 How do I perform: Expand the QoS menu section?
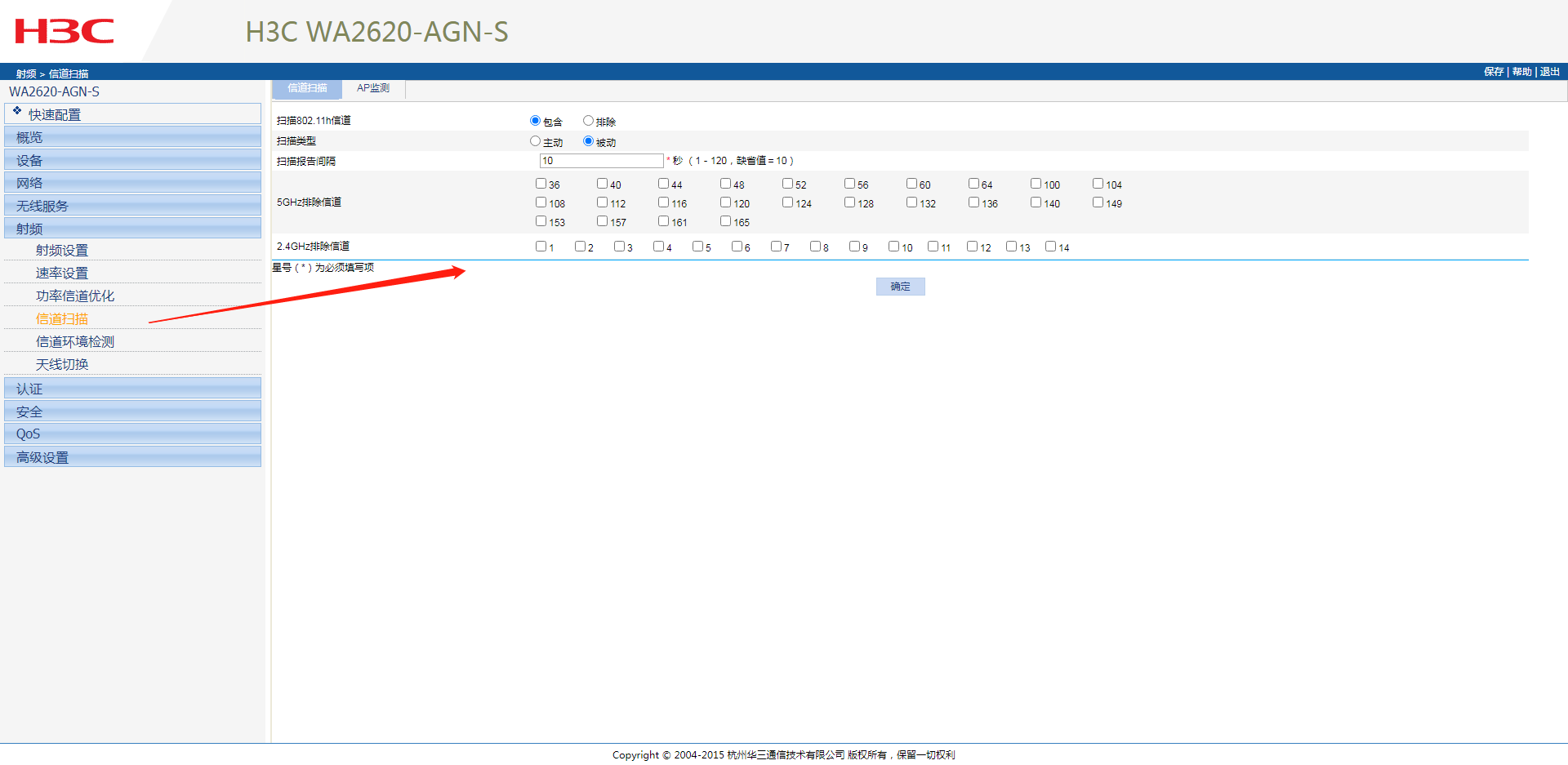pos(132,434)
